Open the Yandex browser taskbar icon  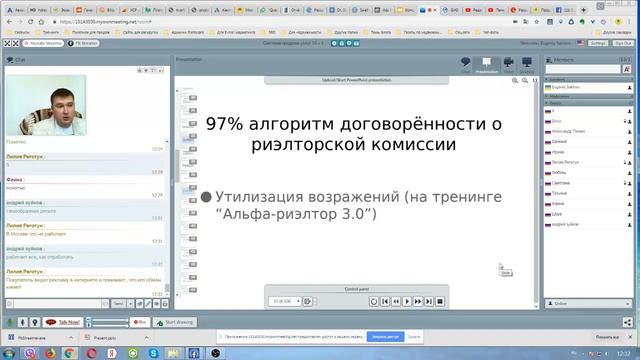coord(112,353)
